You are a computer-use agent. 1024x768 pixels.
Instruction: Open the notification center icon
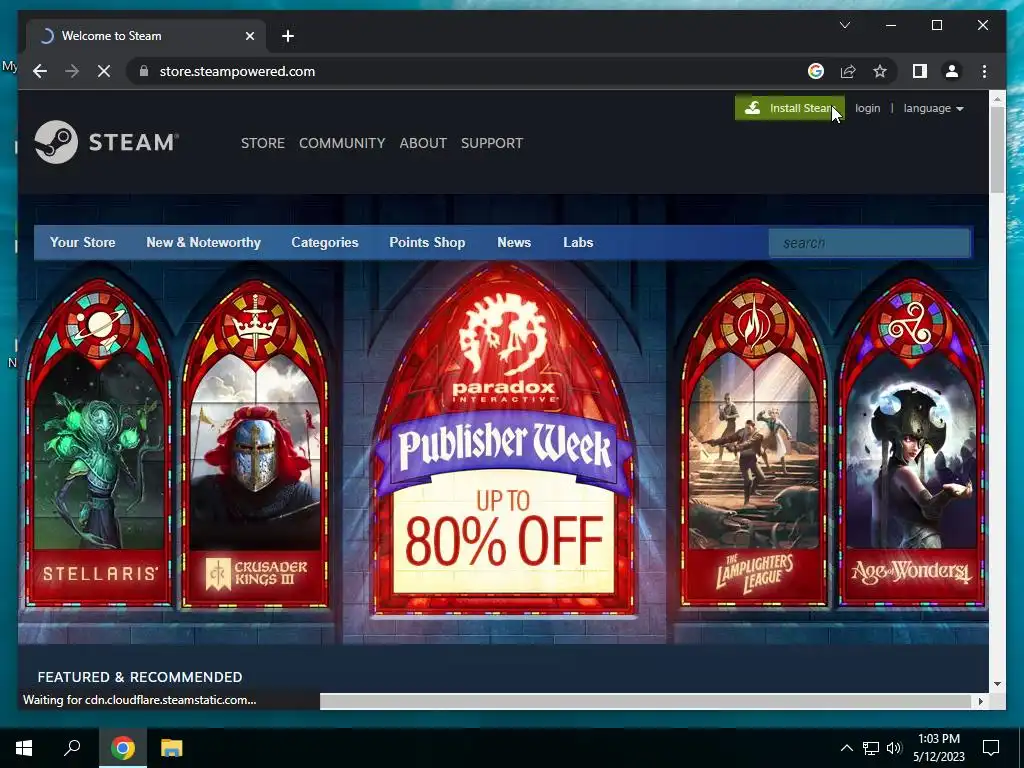[991, 748]
